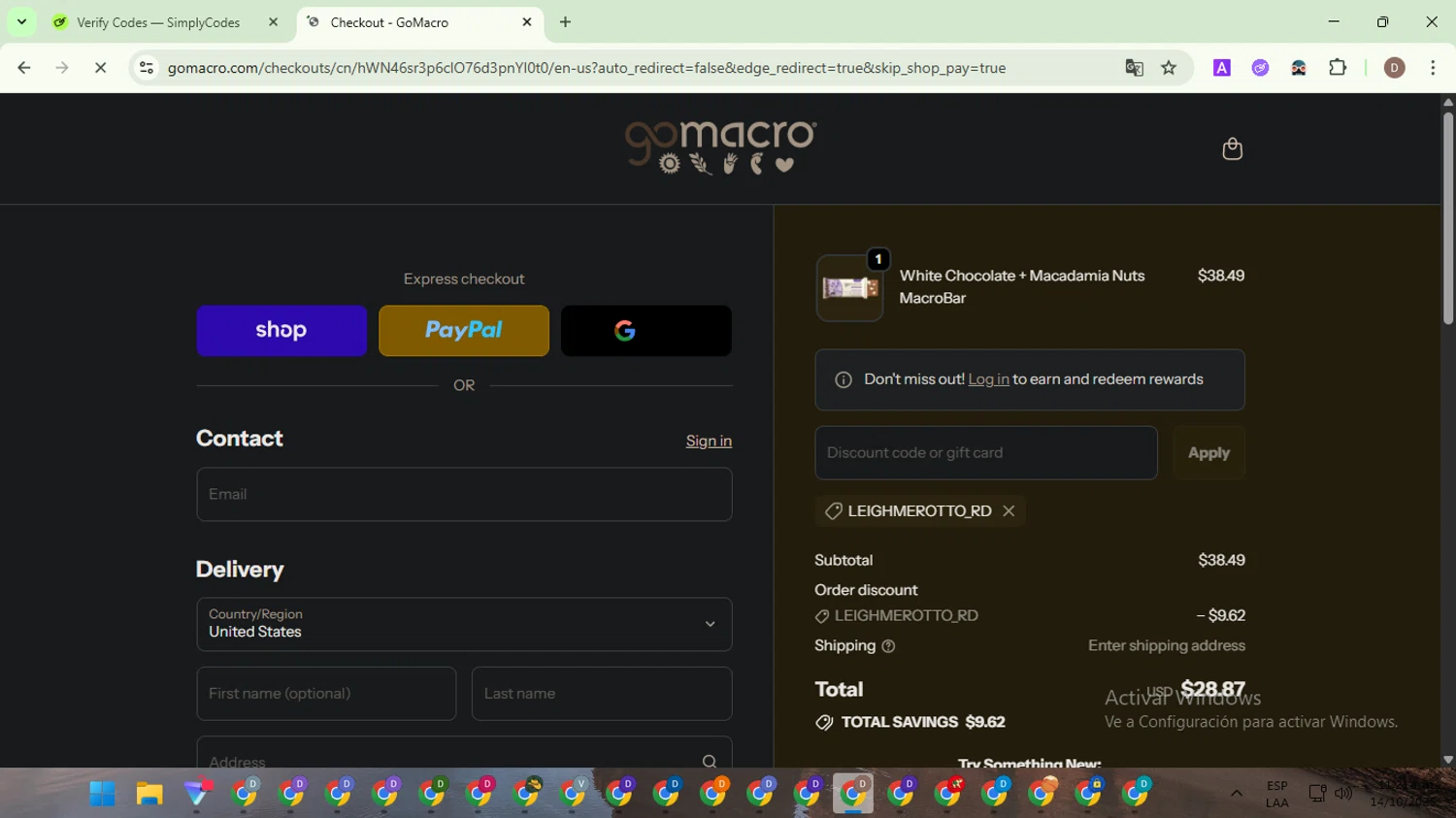This screenshot has width=1456, height=818.
Task: Focus the Discount code or gift card field
Action: (986, 453)
